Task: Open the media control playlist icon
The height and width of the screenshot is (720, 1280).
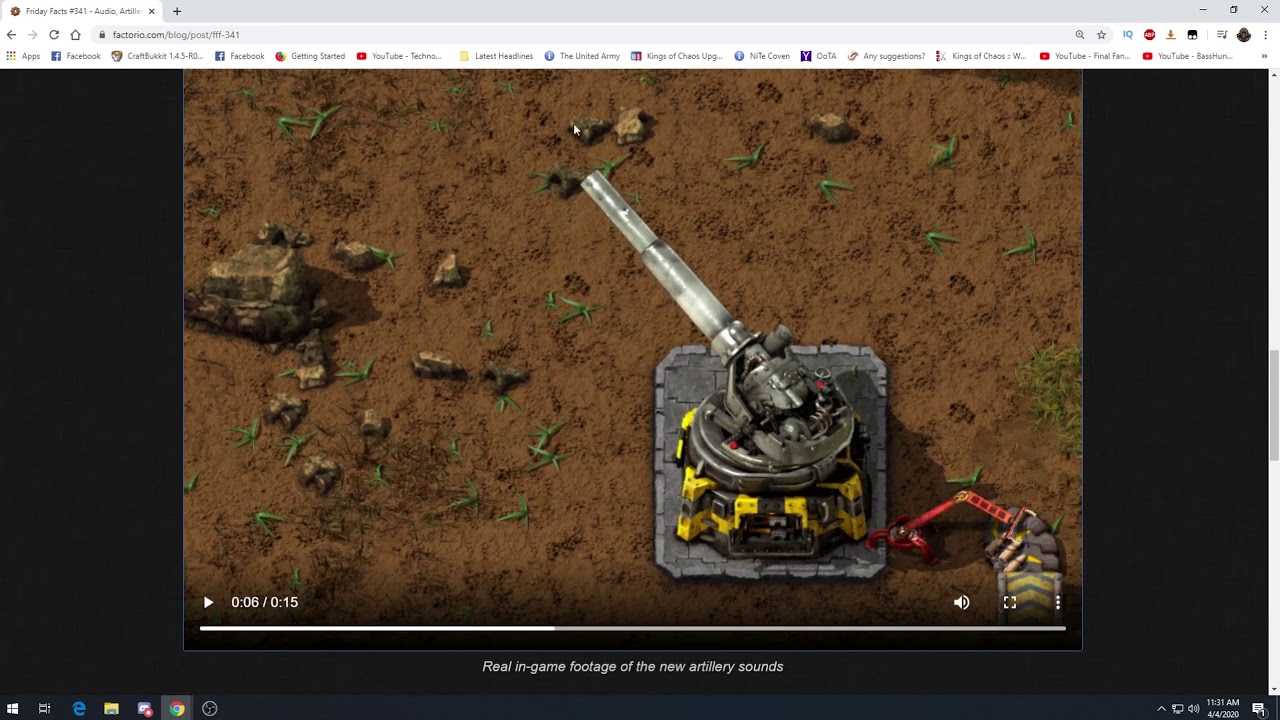Action: (1222, 34)
